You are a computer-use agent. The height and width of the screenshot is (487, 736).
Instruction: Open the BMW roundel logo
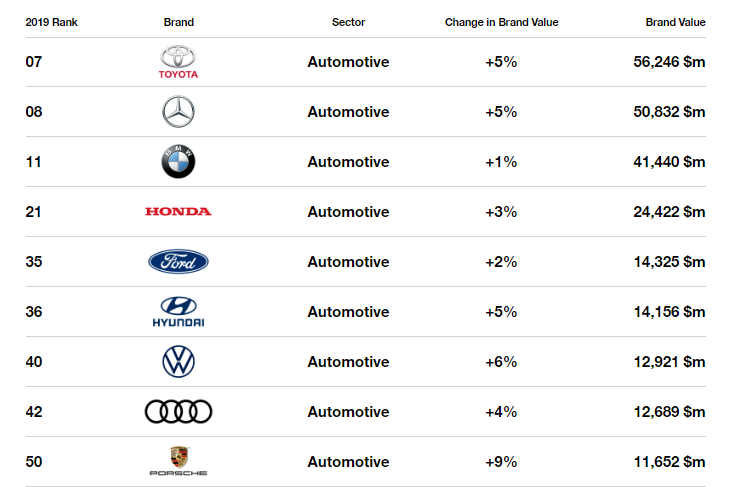coord(178,161)
